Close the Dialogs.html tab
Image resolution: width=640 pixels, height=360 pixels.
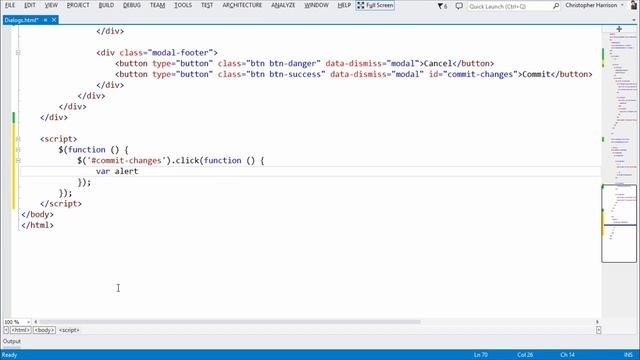[54, 20]
